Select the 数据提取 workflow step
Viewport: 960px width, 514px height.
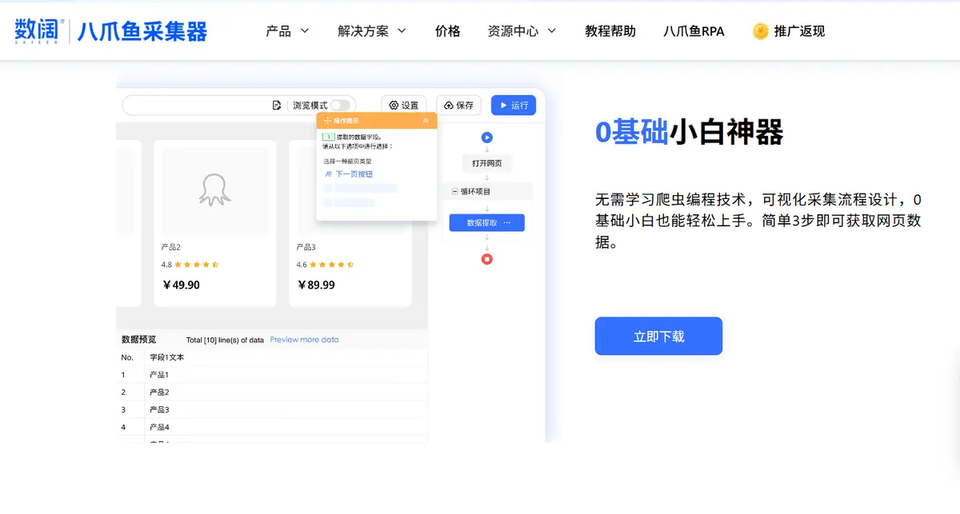coord(487,223)
